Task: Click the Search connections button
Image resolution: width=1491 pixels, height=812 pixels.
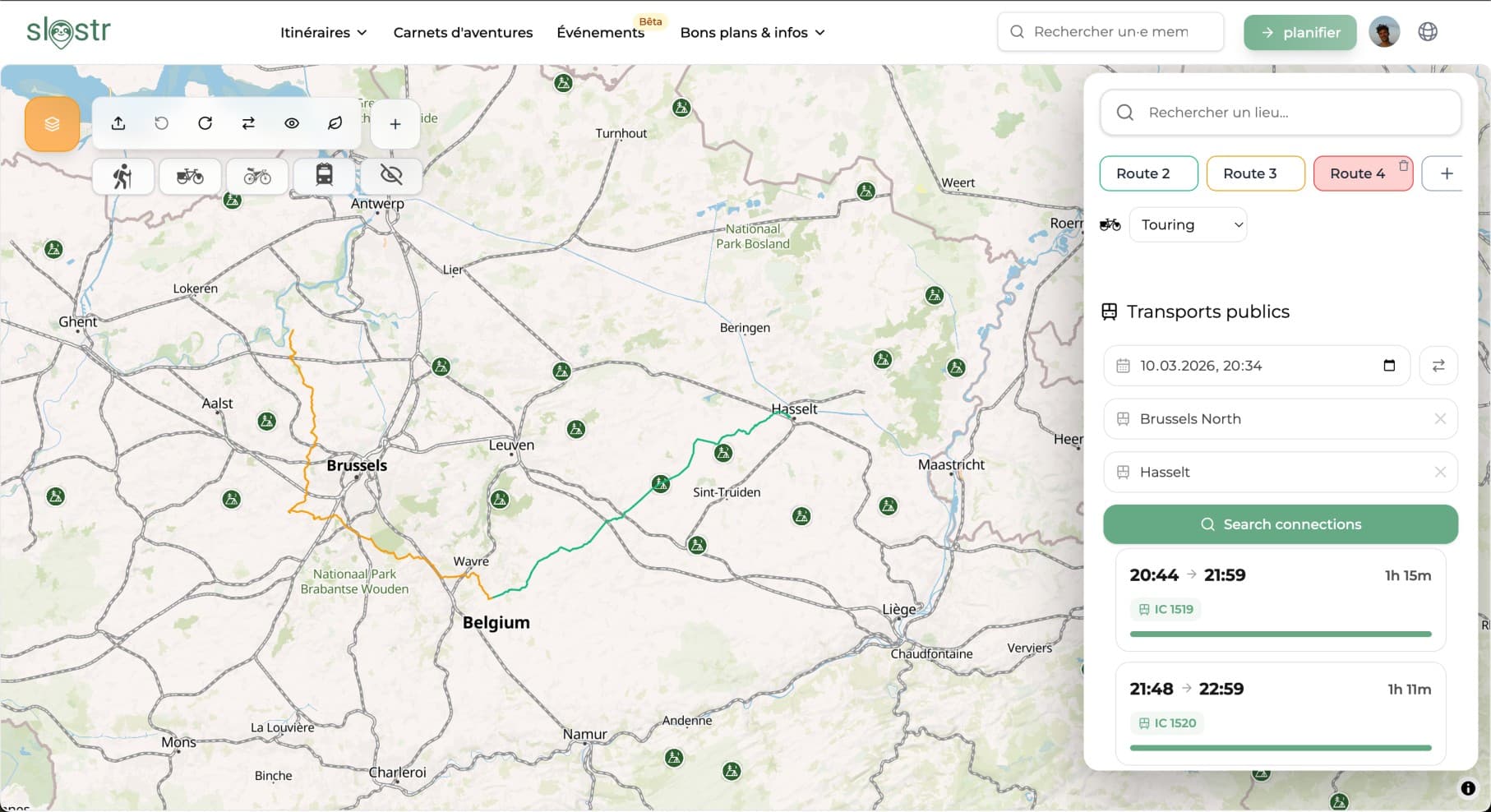Action: (1280, 524)
